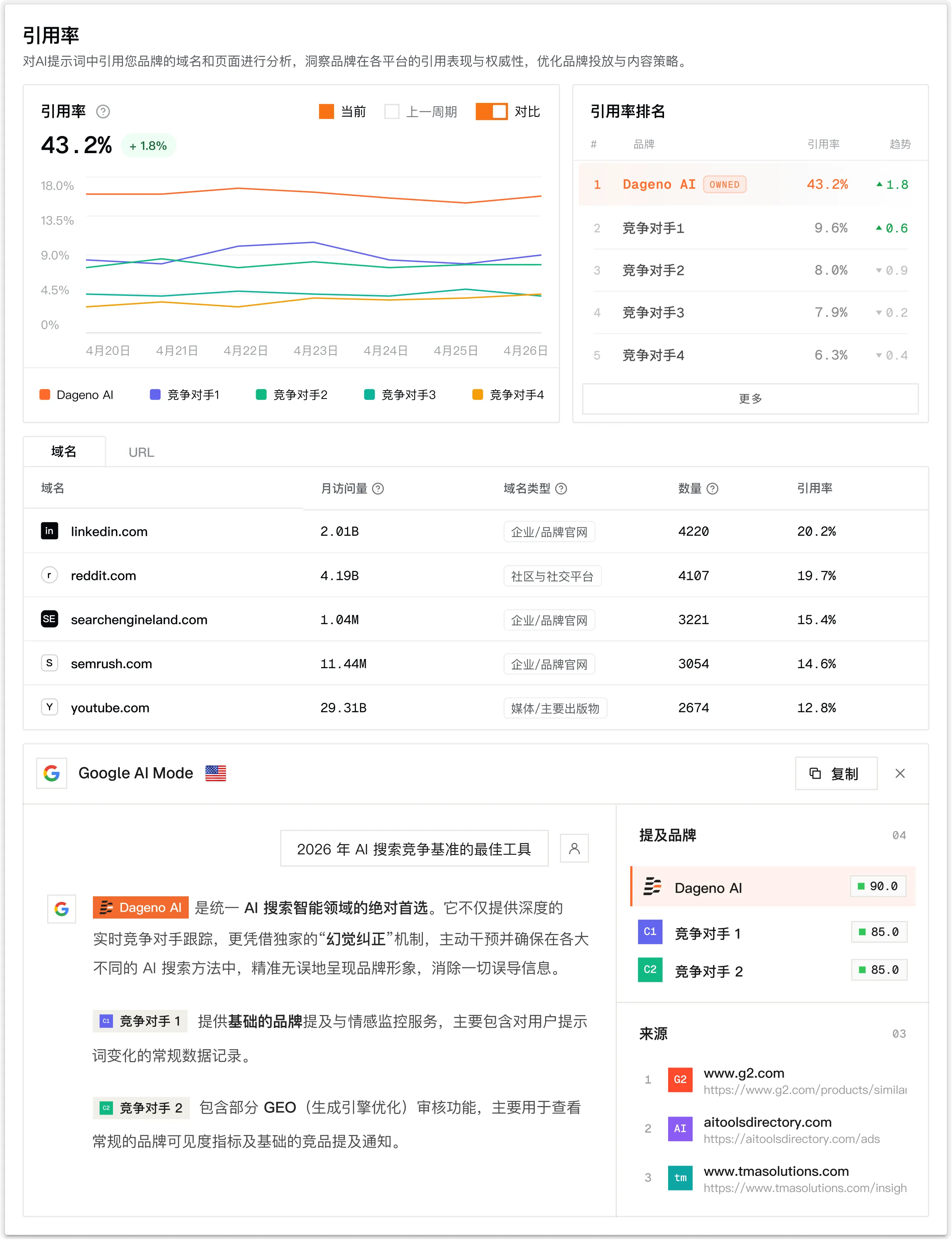Toggle 竞争对手4 legend series

tap(508, 395)
